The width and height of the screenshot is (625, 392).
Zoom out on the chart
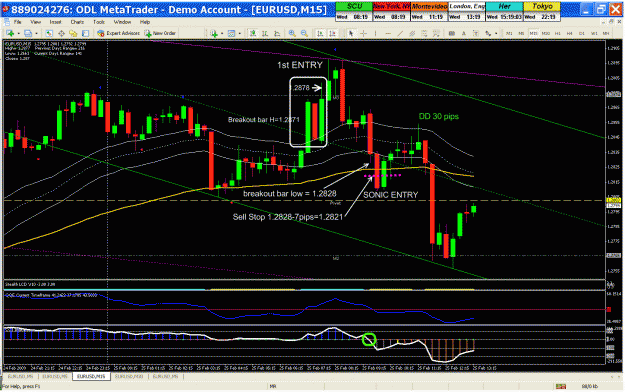[x=304, y=33]
